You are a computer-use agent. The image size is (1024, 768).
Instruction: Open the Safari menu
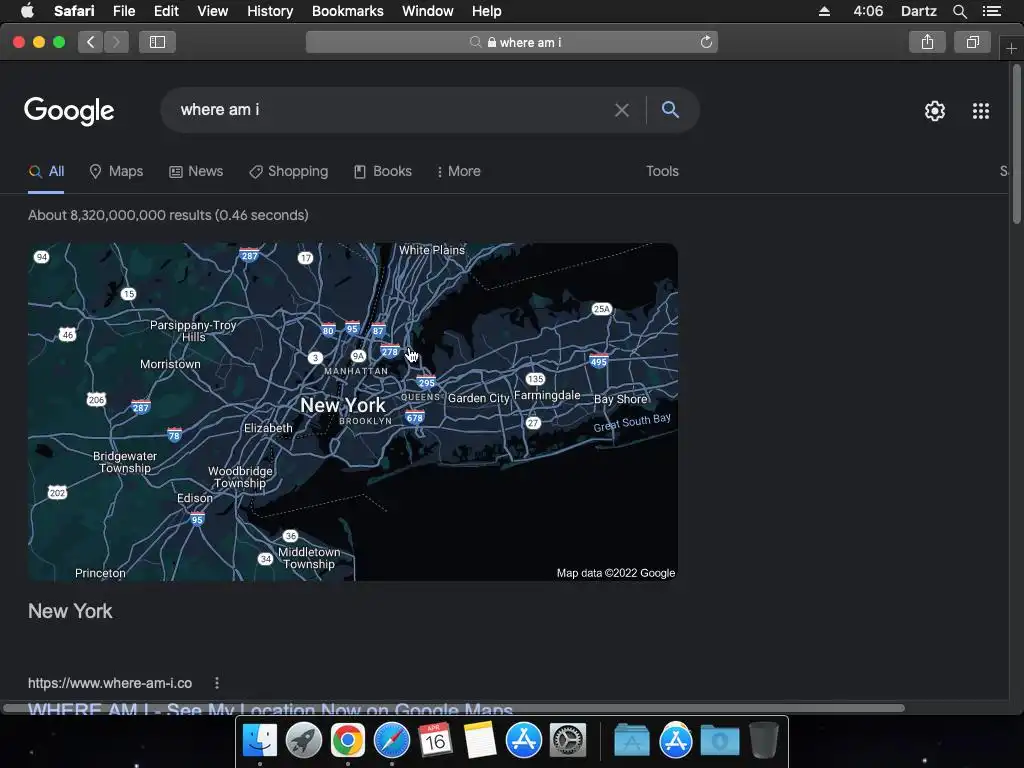[x=74, y=11]
